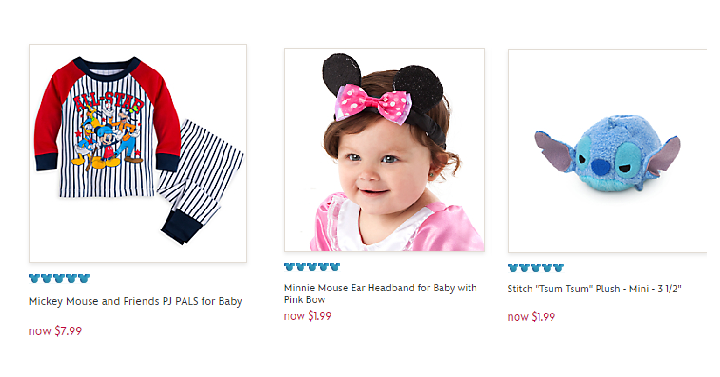Click the first Mickey rating icon under the pajamas
Viewport: 720px width, 377px height.
(x=34, y=278)
